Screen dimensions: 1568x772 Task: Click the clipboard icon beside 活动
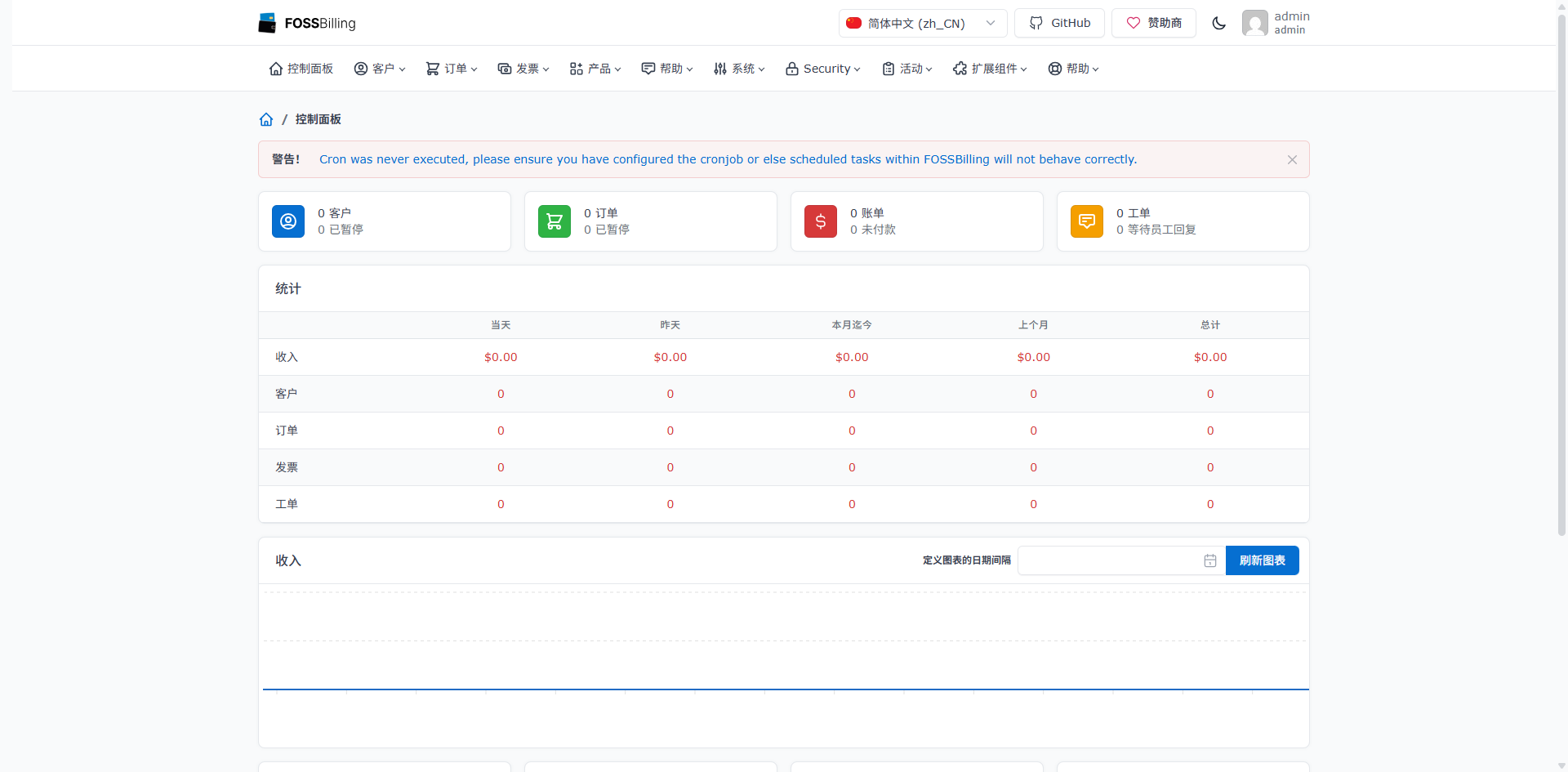[x=888, y=69]
